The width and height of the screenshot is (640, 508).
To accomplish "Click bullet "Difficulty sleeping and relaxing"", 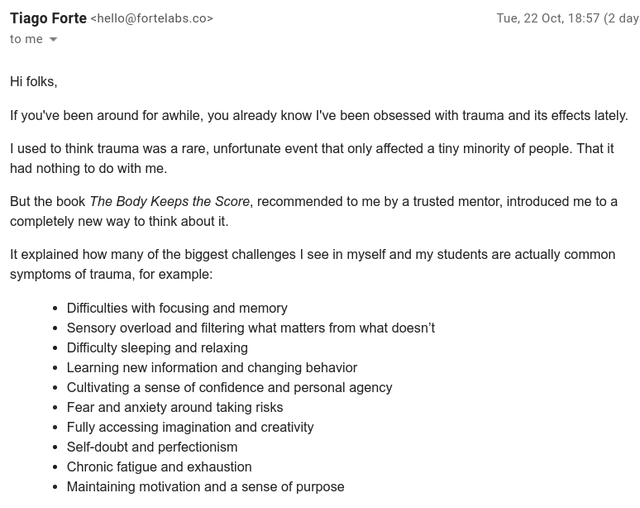I will (157, 348).
